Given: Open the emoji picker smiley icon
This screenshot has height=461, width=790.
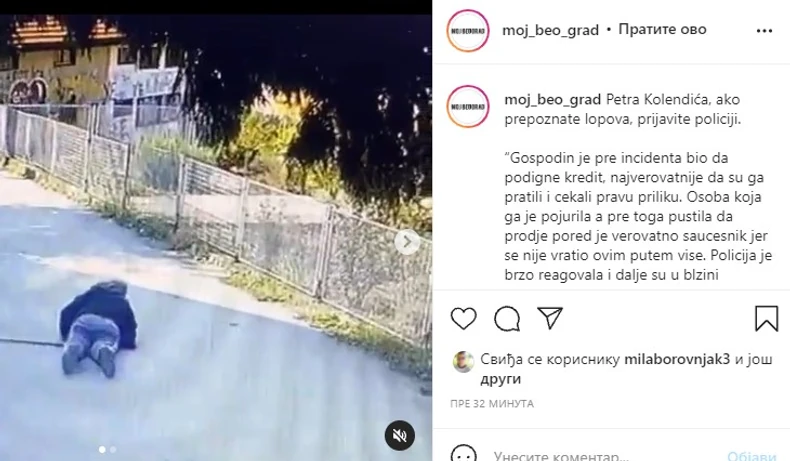Looking at the screenshot, I should [x=464, y=454].
